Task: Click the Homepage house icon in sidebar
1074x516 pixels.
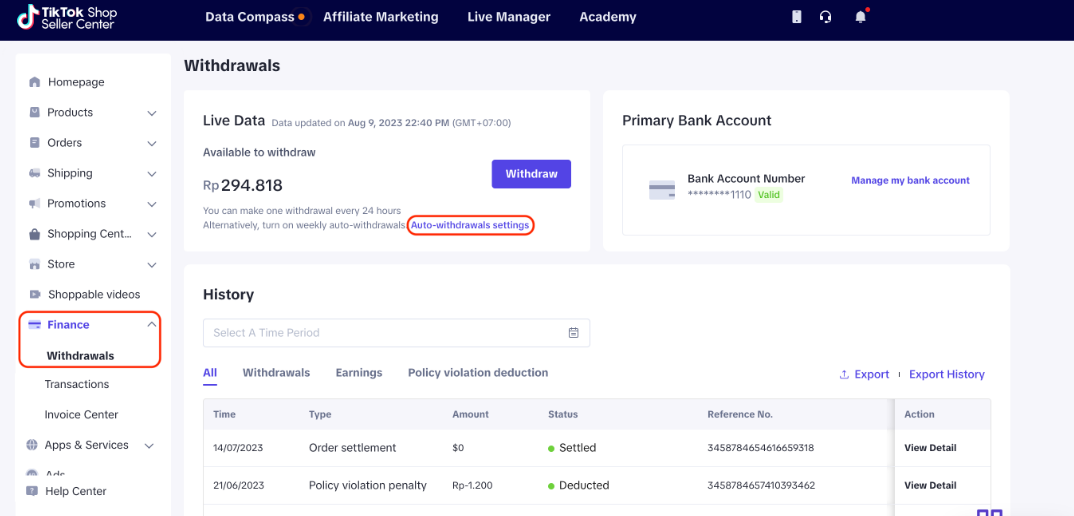Action: (x=35, y=82)
